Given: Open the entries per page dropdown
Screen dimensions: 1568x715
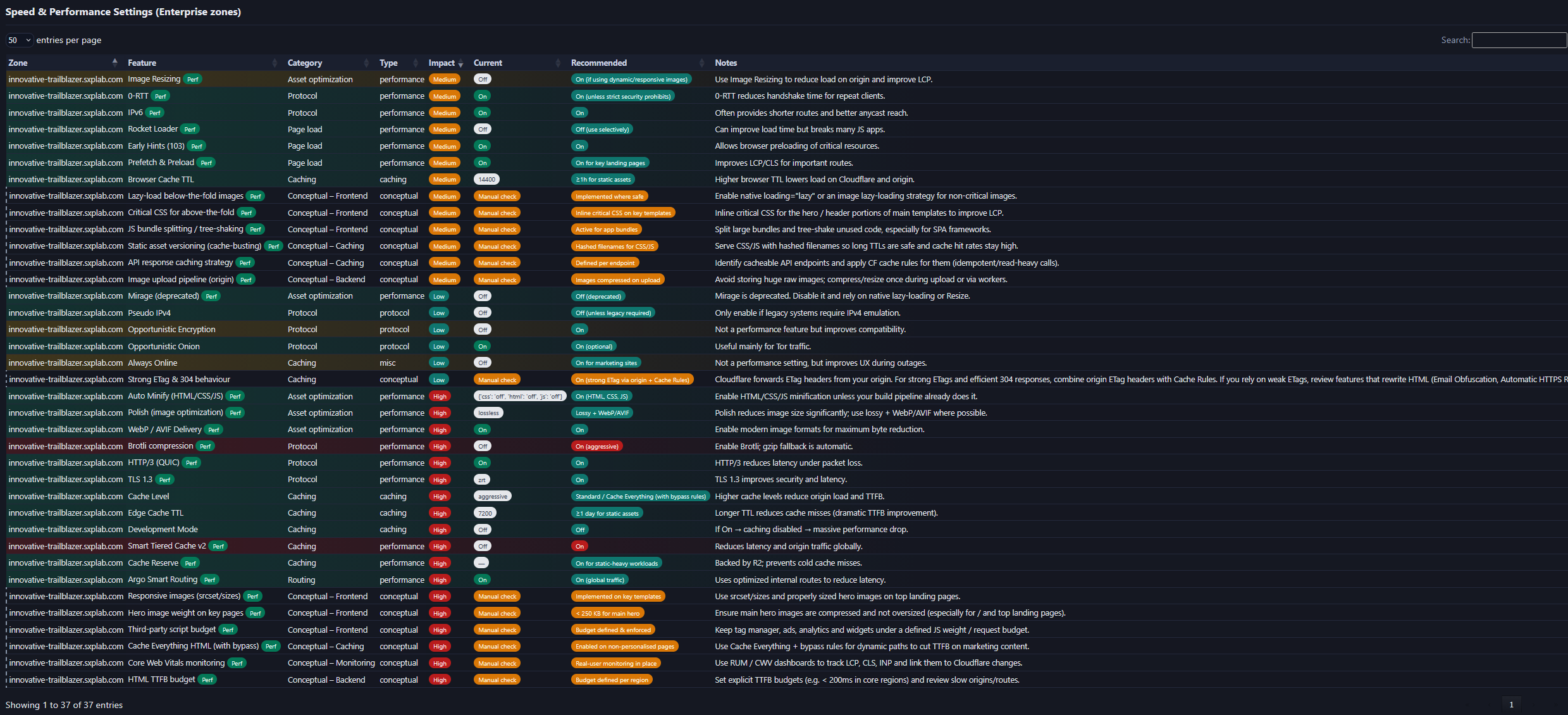Looking at the screenshot, I should (x=18, y=40).
